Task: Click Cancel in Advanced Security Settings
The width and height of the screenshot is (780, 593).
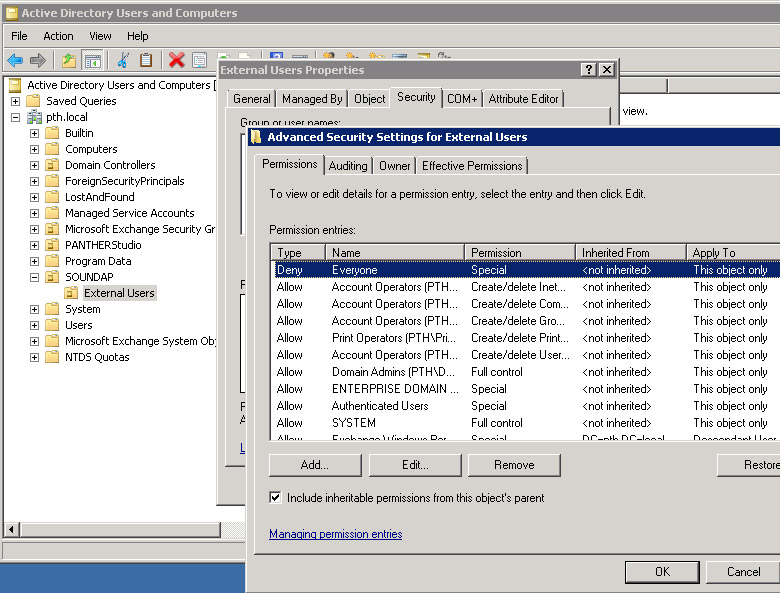Action: coord(743,572)
